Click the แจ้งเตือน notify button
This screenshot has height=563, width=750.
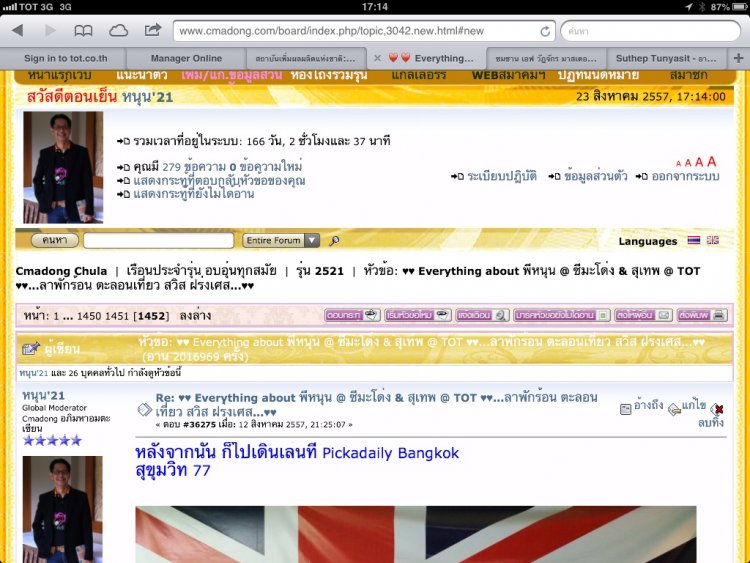click(482, 315)
